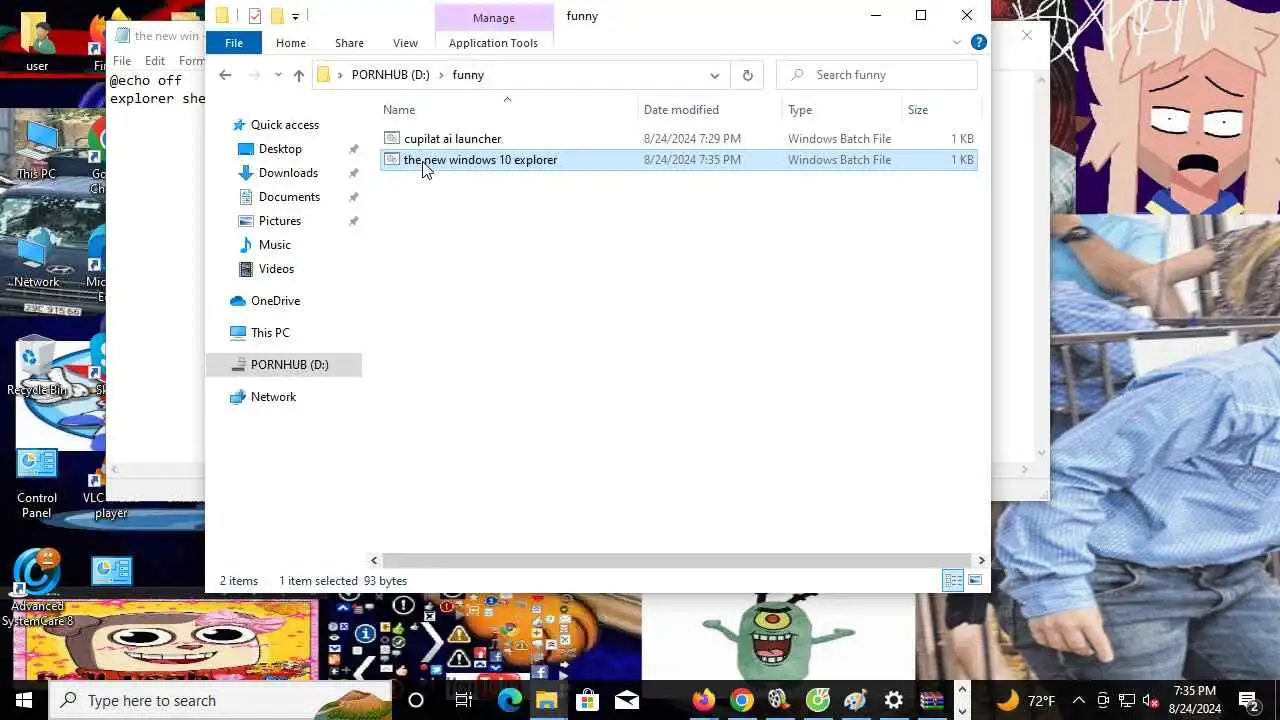Launch Microsoft Edge from the taskbar

point(510,700)
